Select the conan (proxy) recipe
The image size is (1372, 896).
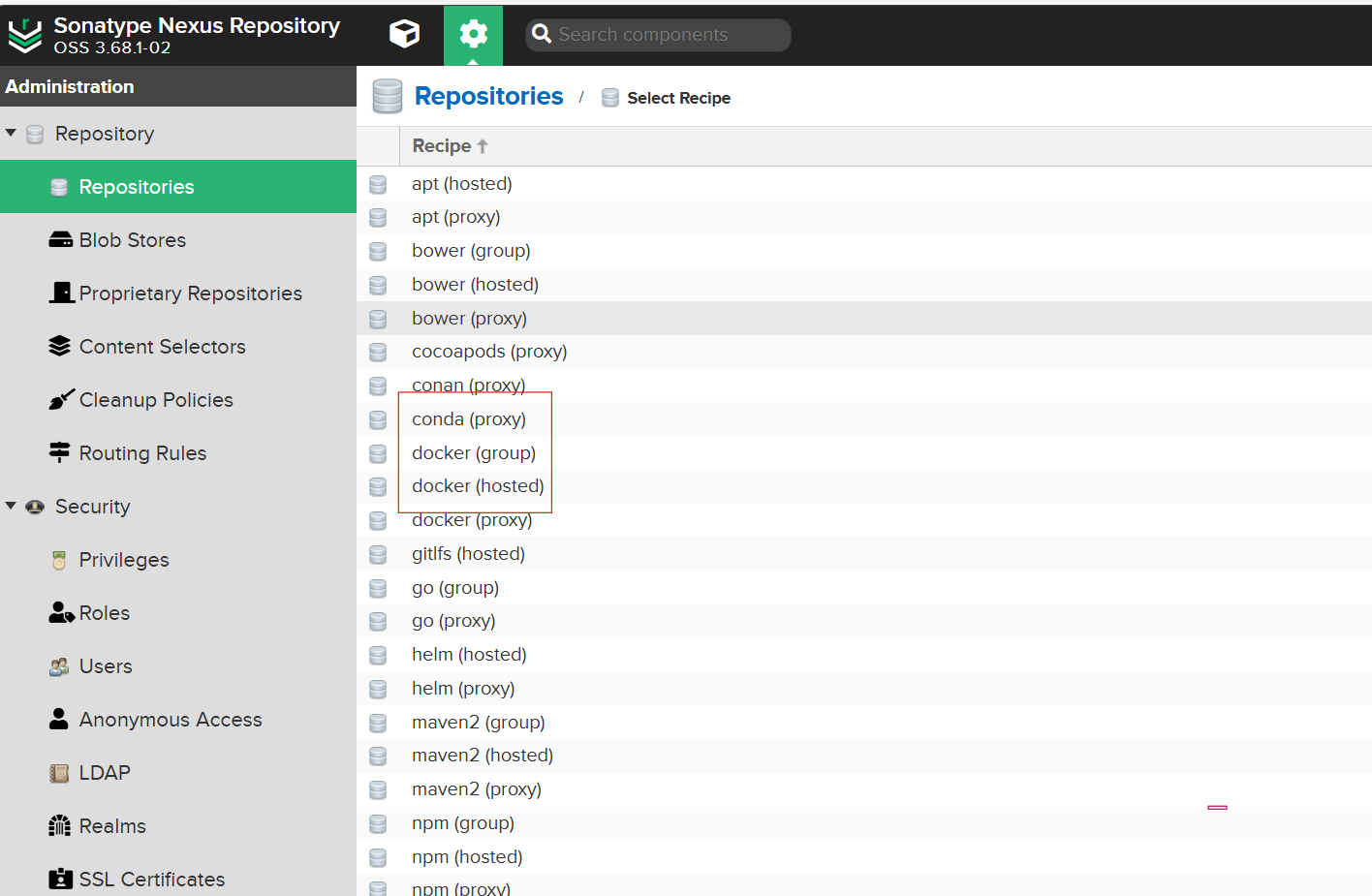864,386
